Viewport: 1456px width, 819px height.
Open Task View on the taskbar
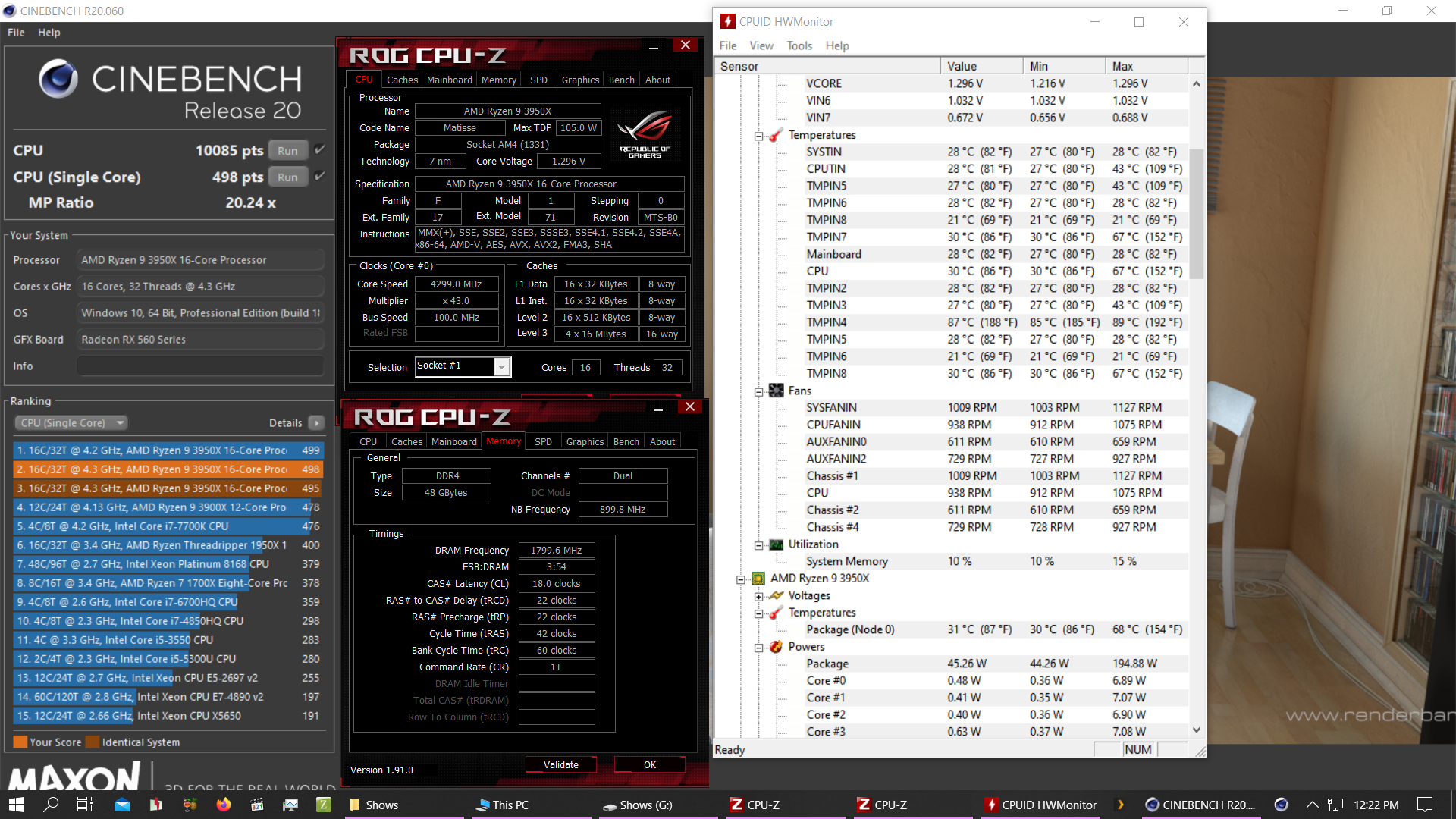tap(85, 805)
